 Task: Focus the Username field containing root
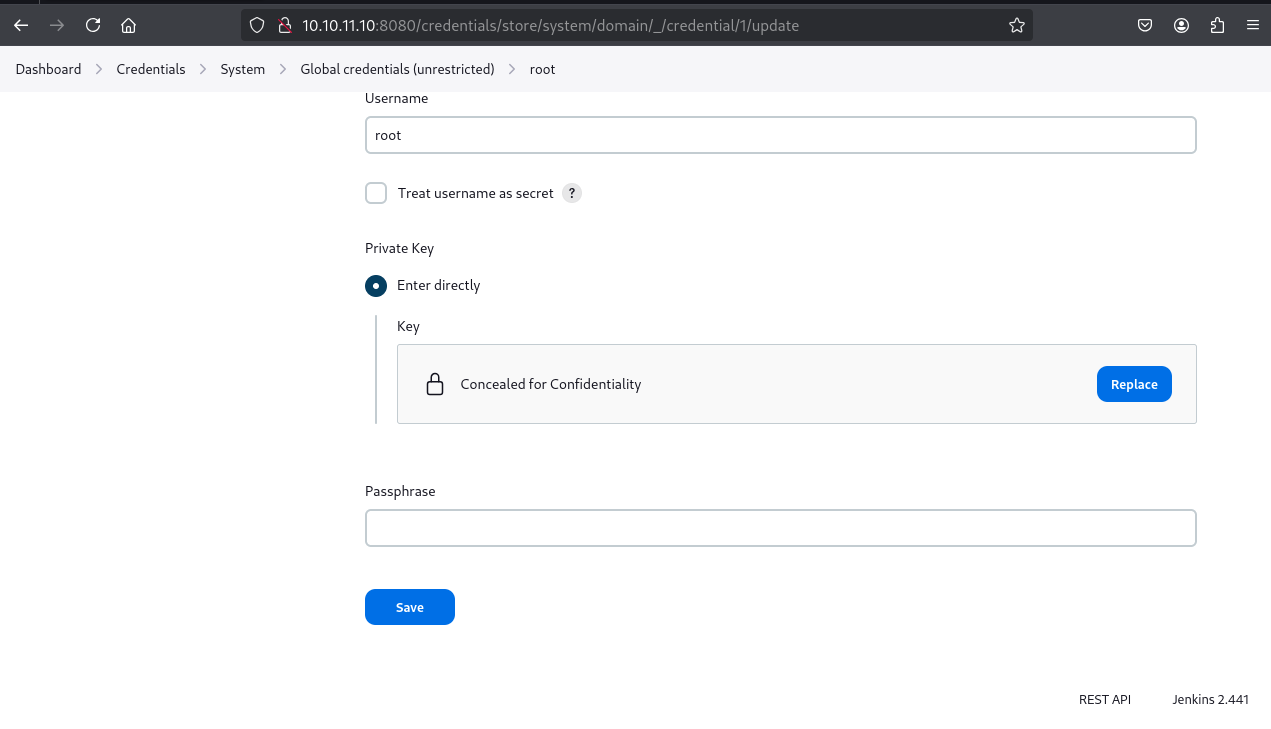point(780,135)
